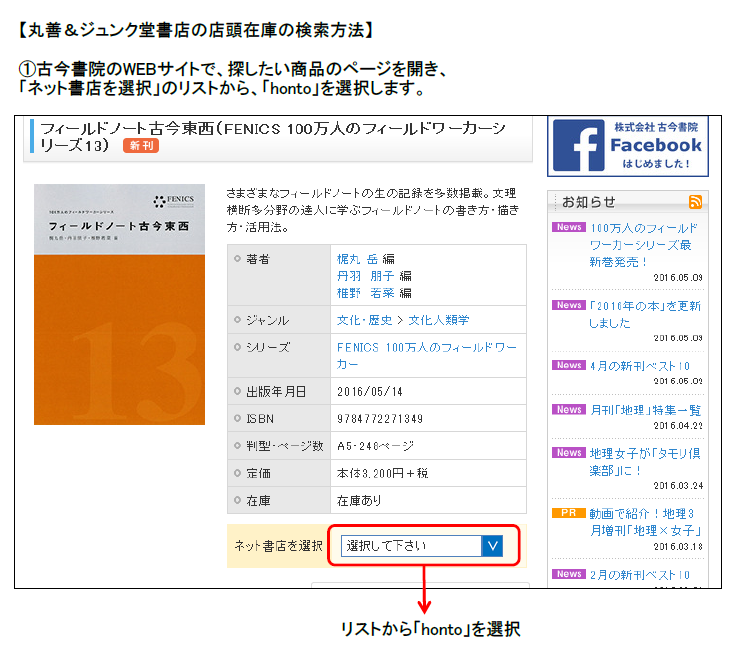The image size is (735, 646).
Task: Expand the ネット書店を選択 dropdown arrow
Action: (x=492, y=546)
